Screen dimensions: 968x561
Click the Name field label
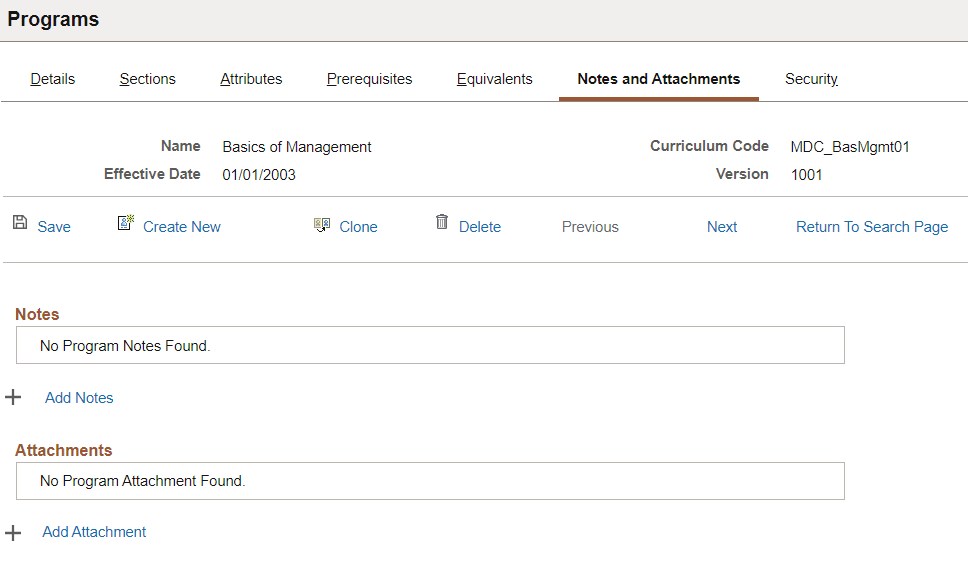pyautogui.click(x=180, y=146)
